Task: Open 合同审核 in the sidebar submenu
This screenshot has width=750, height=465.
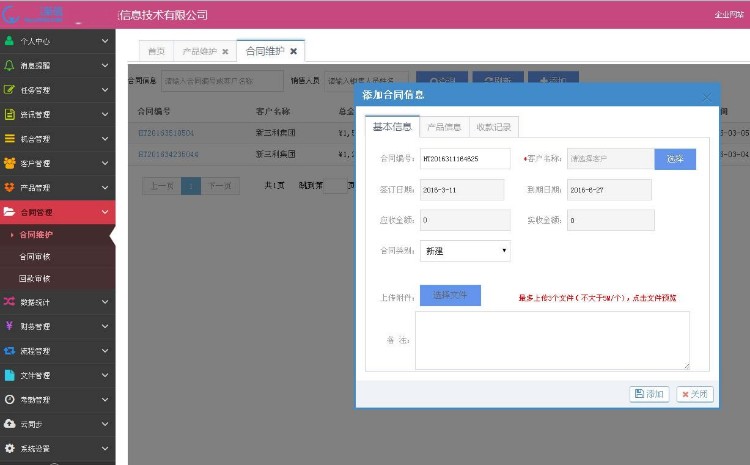Action: (x=34, y=256)
